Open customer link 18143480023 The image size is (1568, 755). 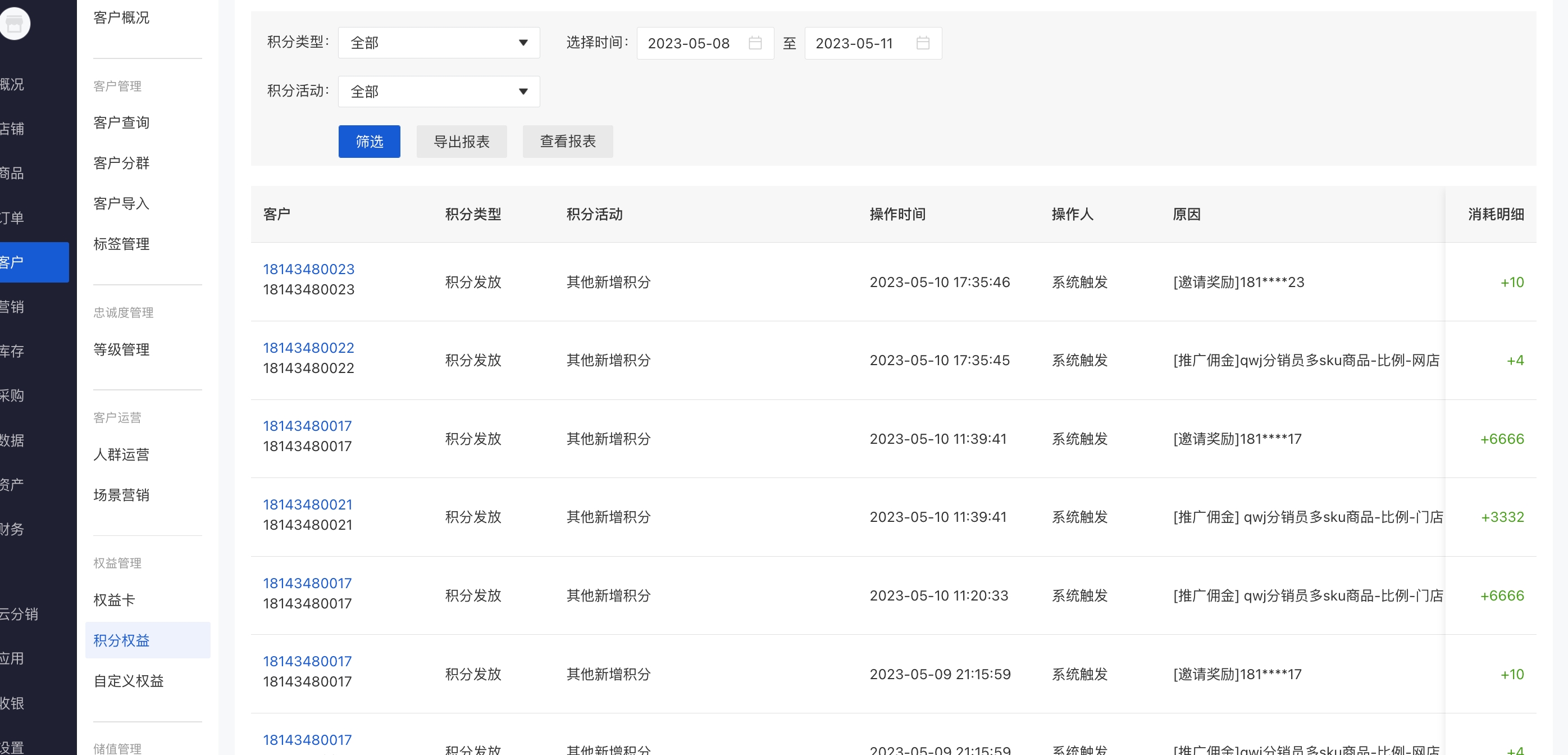pyautogui.click(x=309, y=269)
